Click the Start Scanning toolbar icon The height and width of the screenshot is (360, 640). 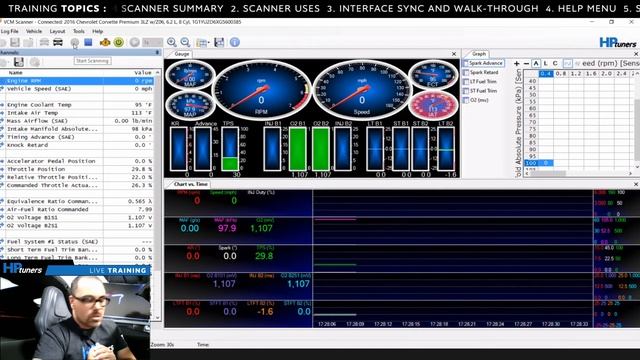tap(75, 42)
